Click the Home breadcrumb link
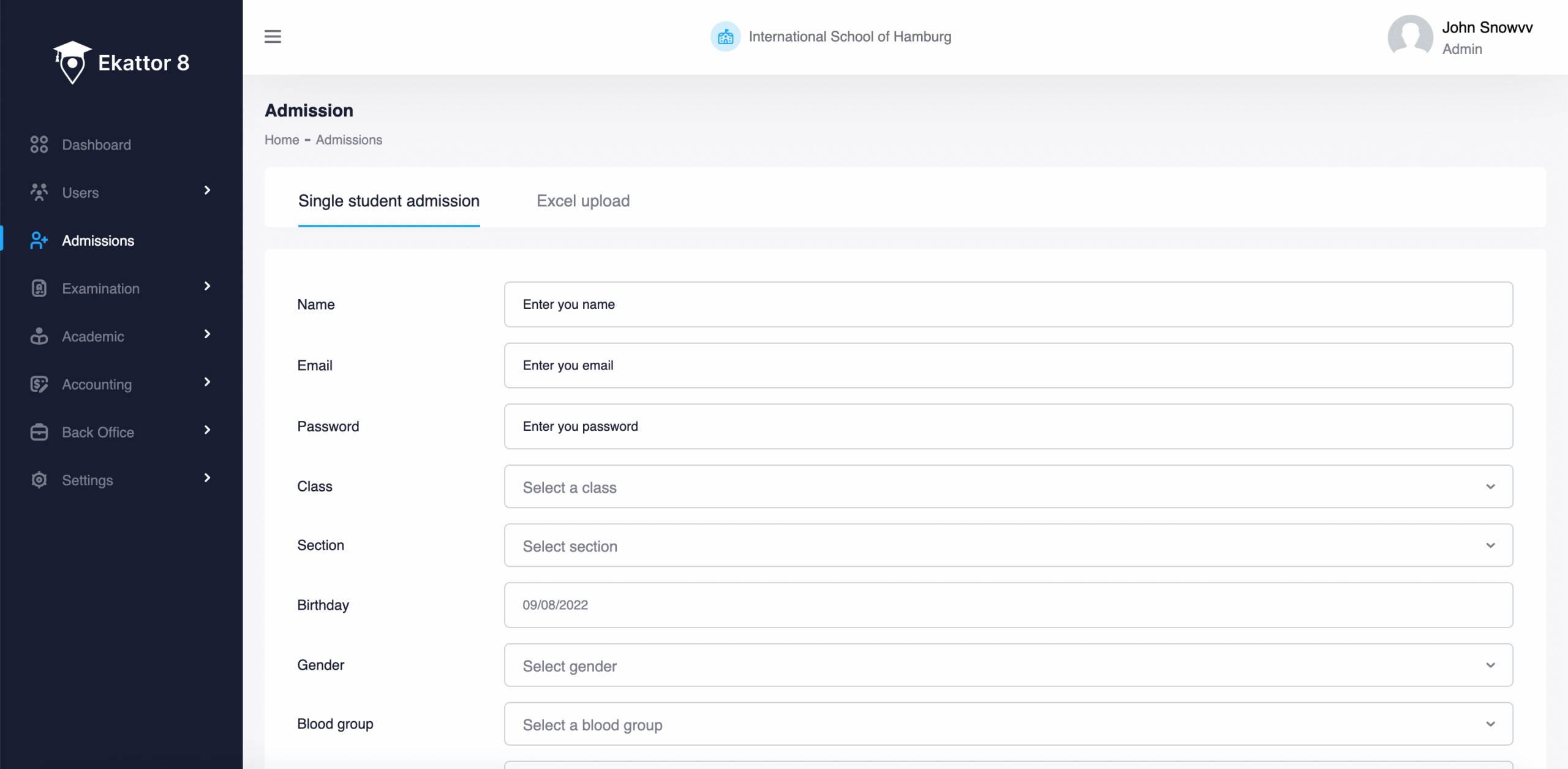1568x769 pixels. 282,140
